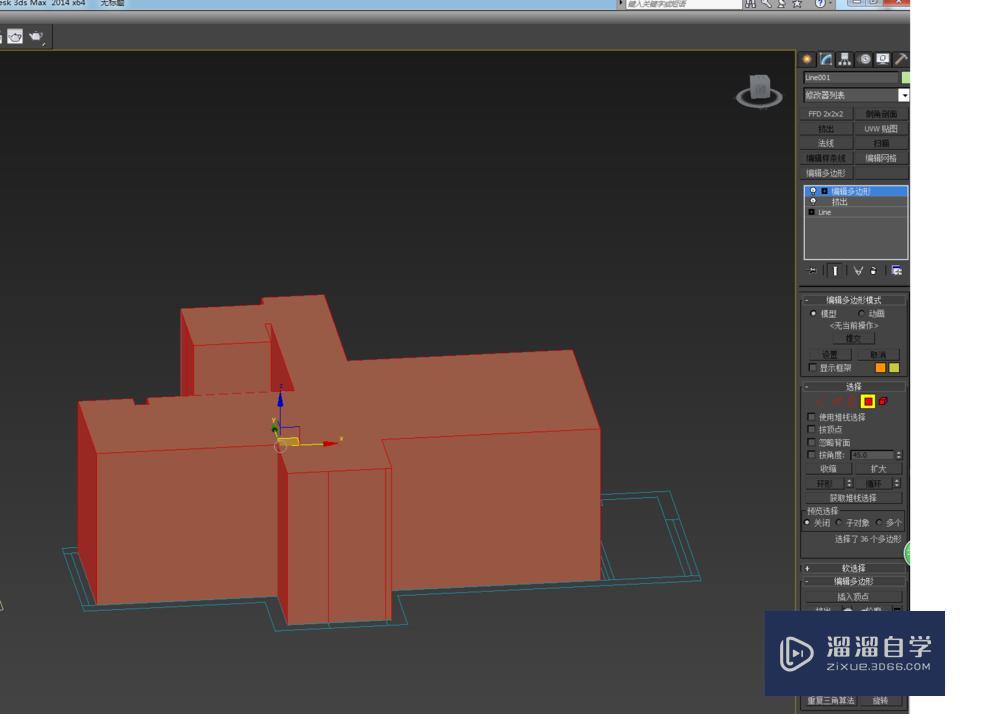Click the help question mark icon
Viewport: 1000px width, 714px height.
(x=820, y=3)
